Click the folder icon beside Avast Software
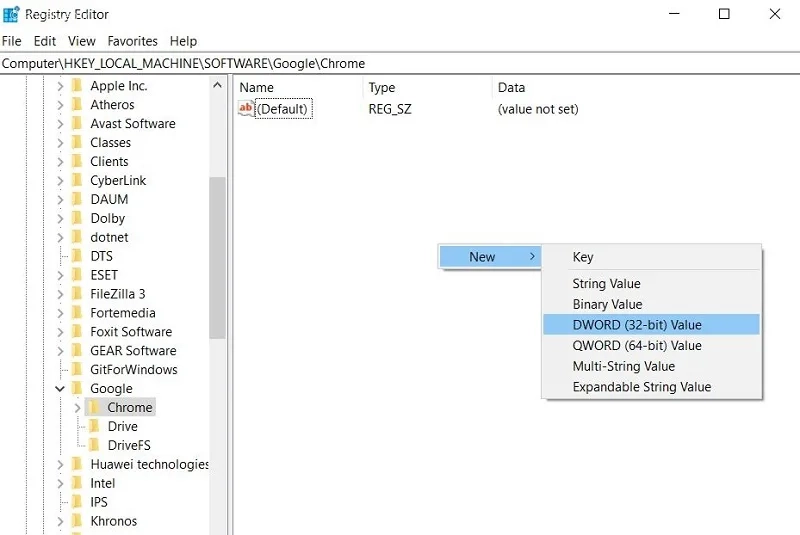This screenshot has height=535, width=800. click(77, 123)
